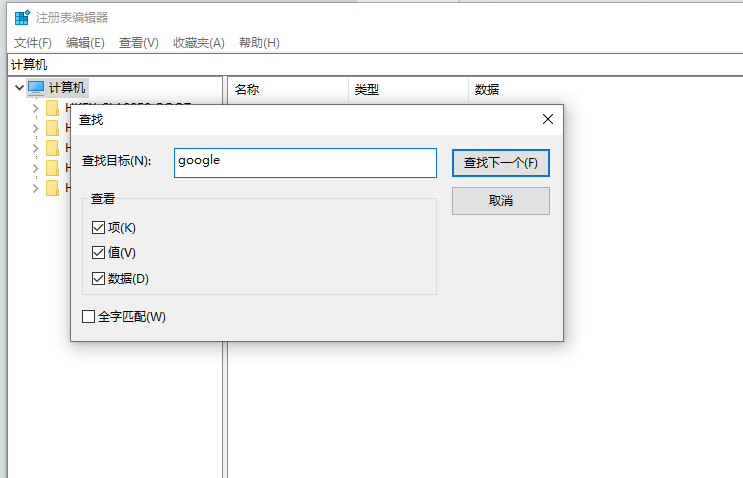The image size is (743, 478).
Task: Click the 查找 dialog title text
Action: coord(91,120)
